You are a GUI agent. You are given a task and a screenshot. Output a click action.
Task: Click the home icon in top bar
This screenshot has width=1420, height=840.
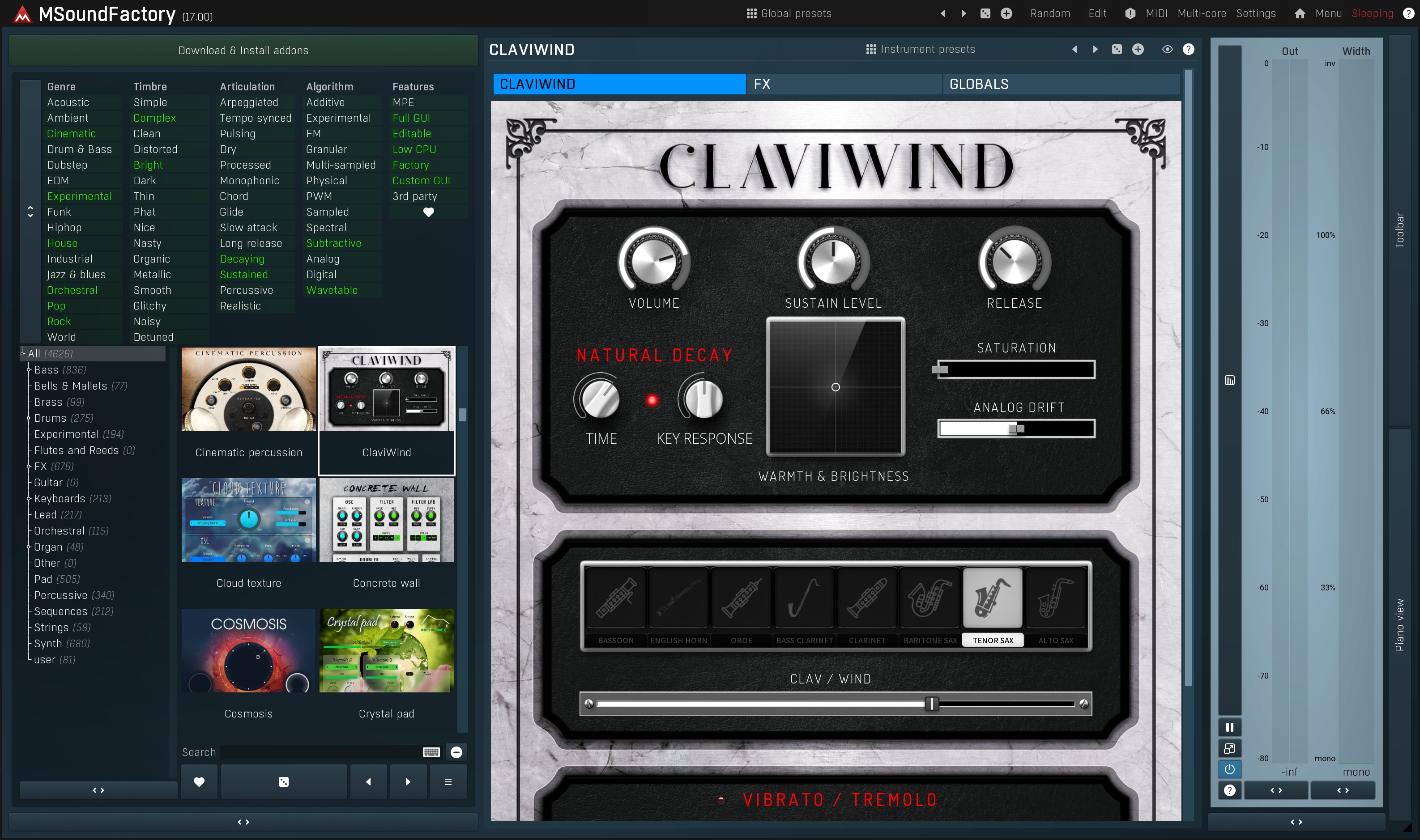point(1300,13)
